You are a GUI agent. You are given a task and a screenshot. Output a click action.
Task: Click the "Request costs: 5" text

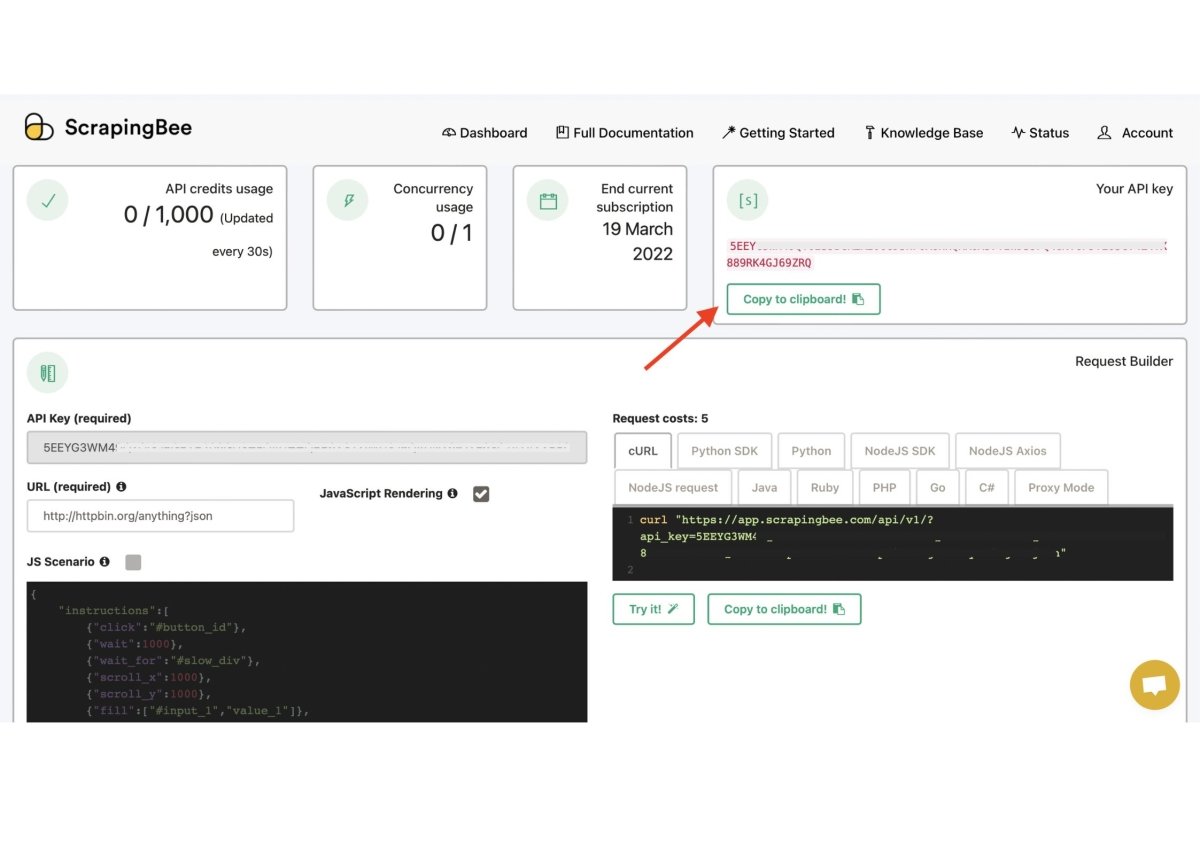[x=660, y=418]
